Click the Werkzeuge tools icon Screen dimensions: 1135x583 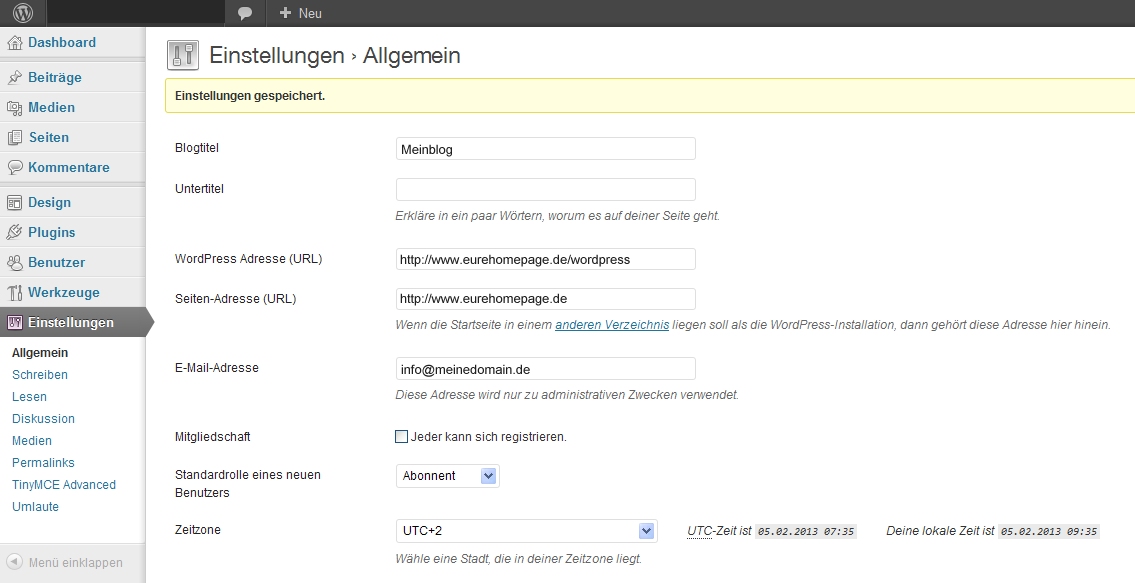click(14, 293)
